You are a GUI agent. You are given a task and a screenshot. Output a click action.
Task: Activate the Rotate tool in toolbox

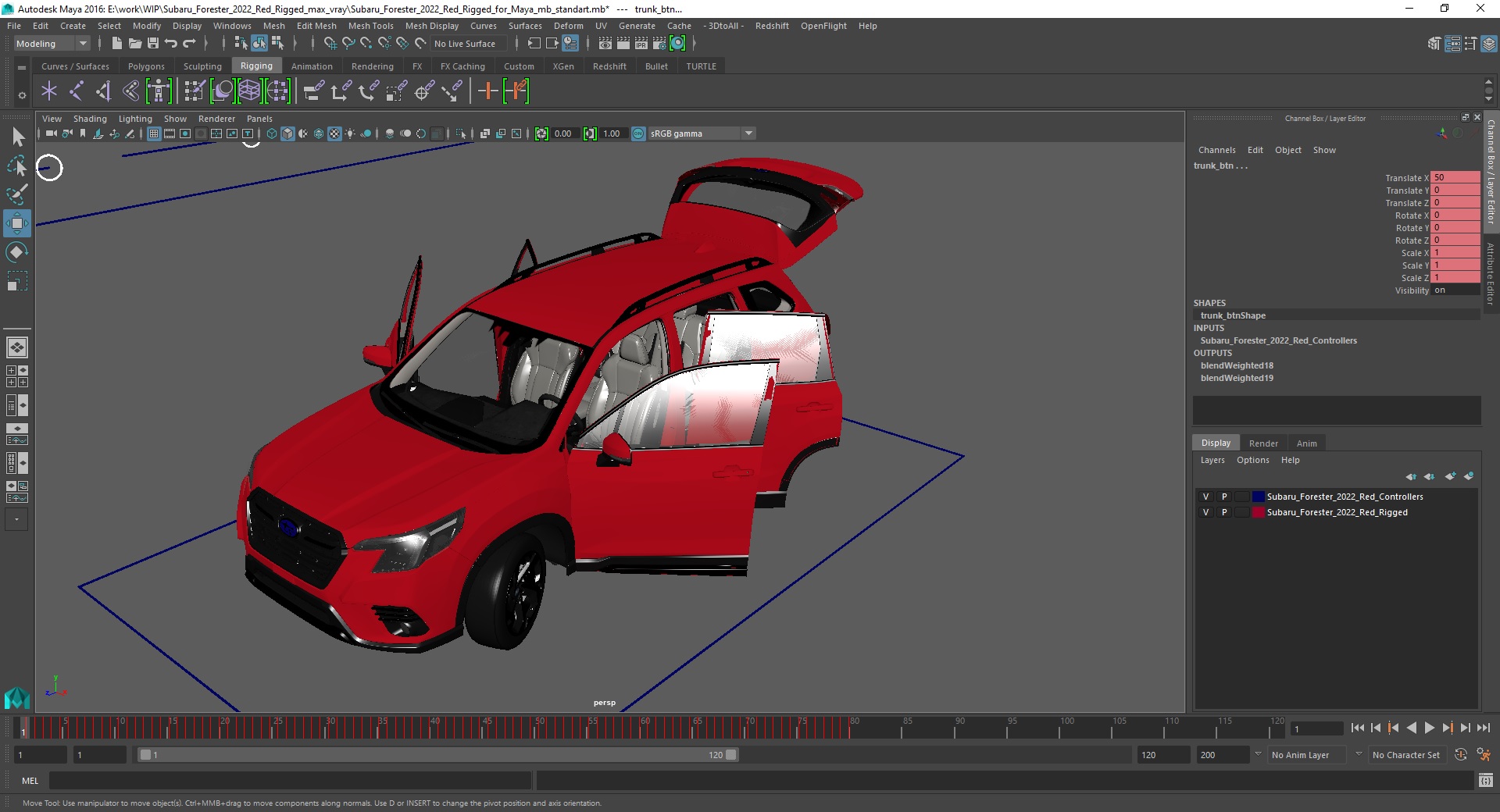pyautogui.click(x=17, y=252)
